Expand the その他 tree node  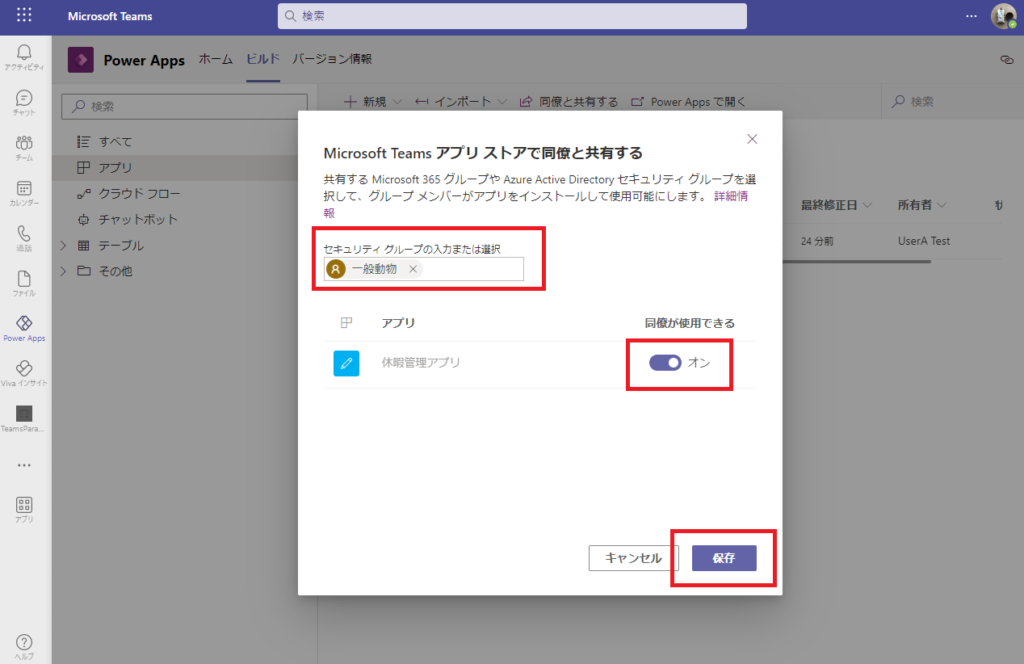63,271
